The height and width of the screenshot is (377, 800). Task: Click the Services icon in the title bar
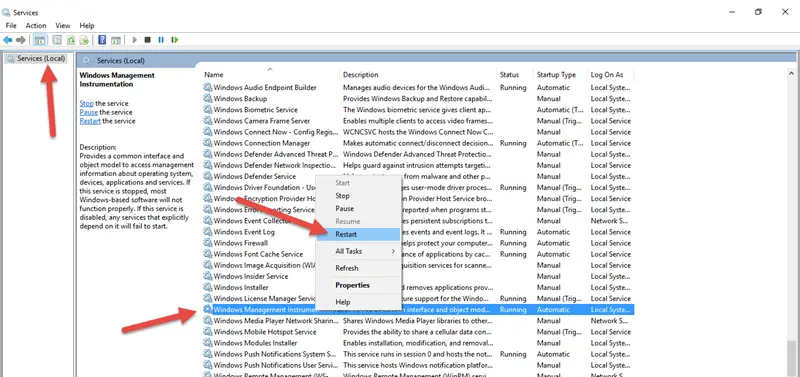pos(6,12)
